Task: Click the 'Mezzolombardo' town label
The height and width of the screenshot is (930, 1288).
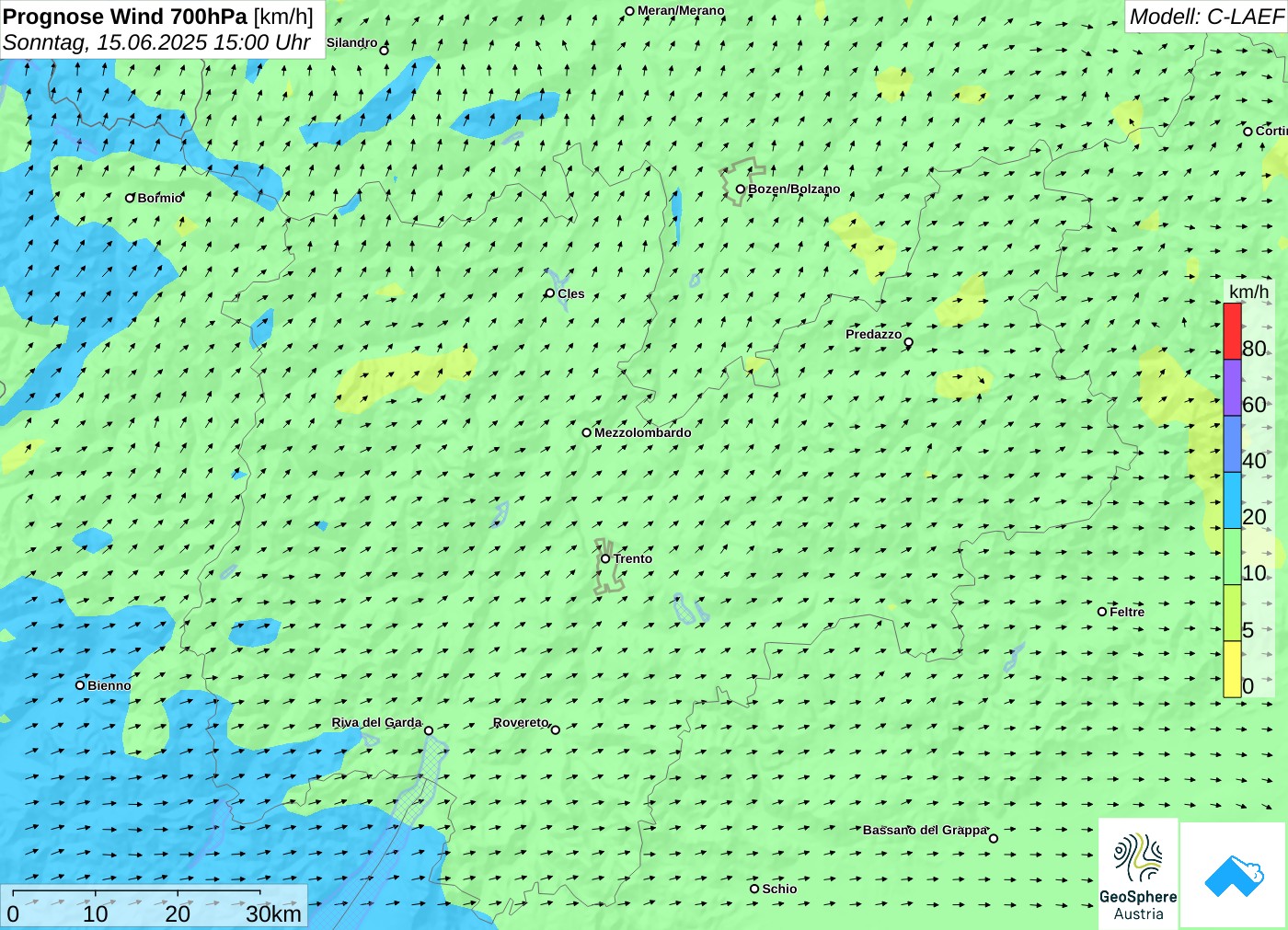Action: point(642,432)
